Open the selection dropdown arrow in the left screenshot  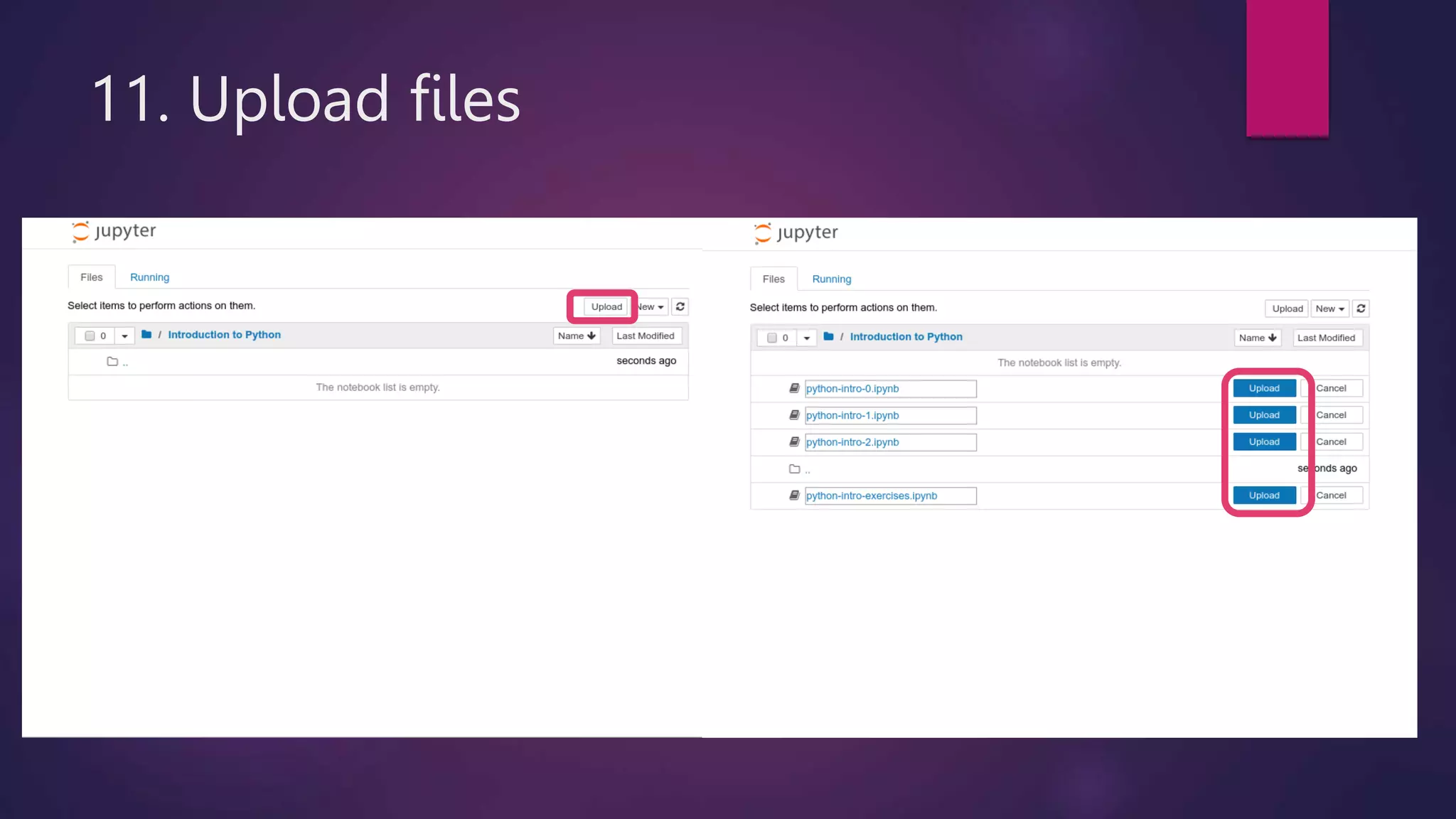[x=124, y=336]
